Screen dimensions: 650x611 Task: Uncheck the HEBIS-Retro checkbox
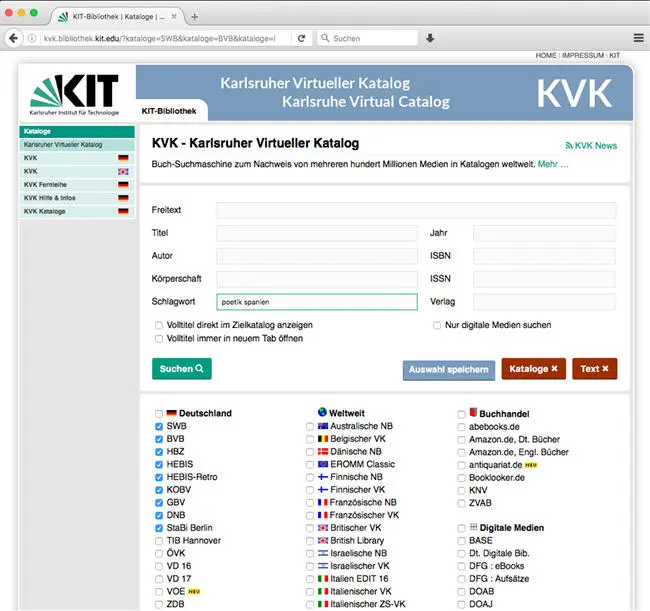pyautogui.click(x=159, y=477)
